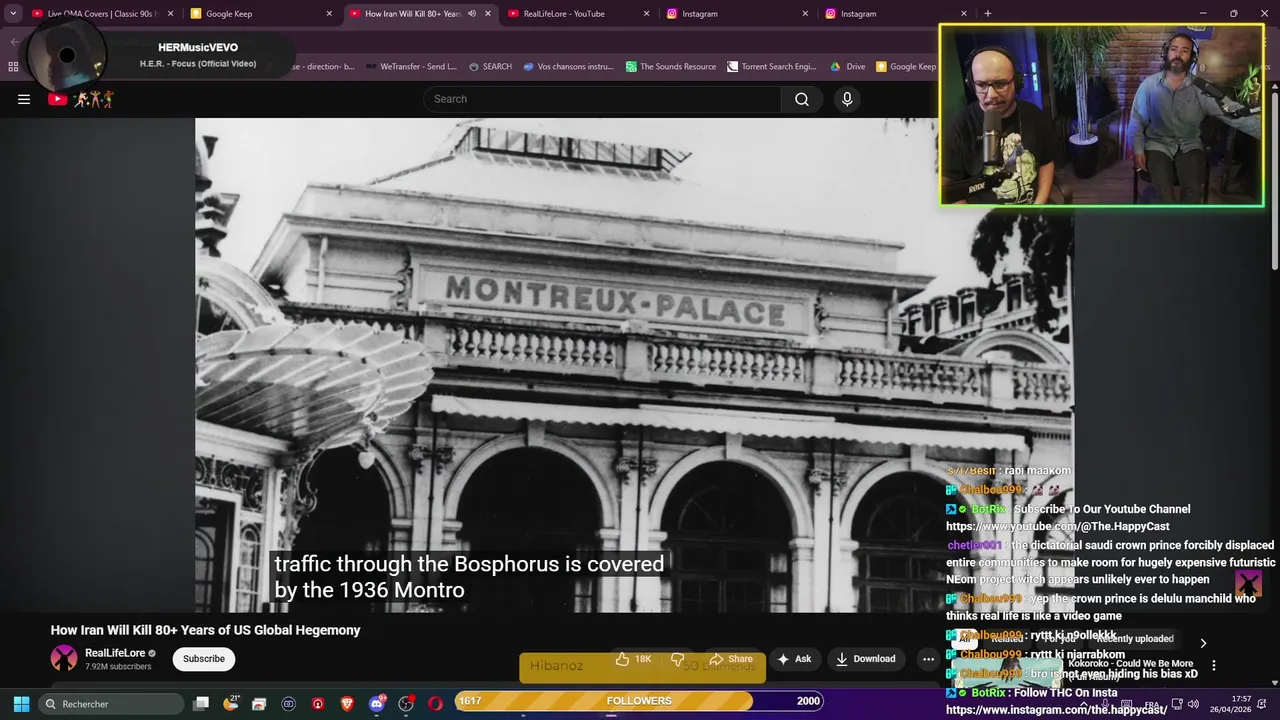
Task: Expand related chips with right chevron
Action: pyautogui.click(x=1203, y=643)
